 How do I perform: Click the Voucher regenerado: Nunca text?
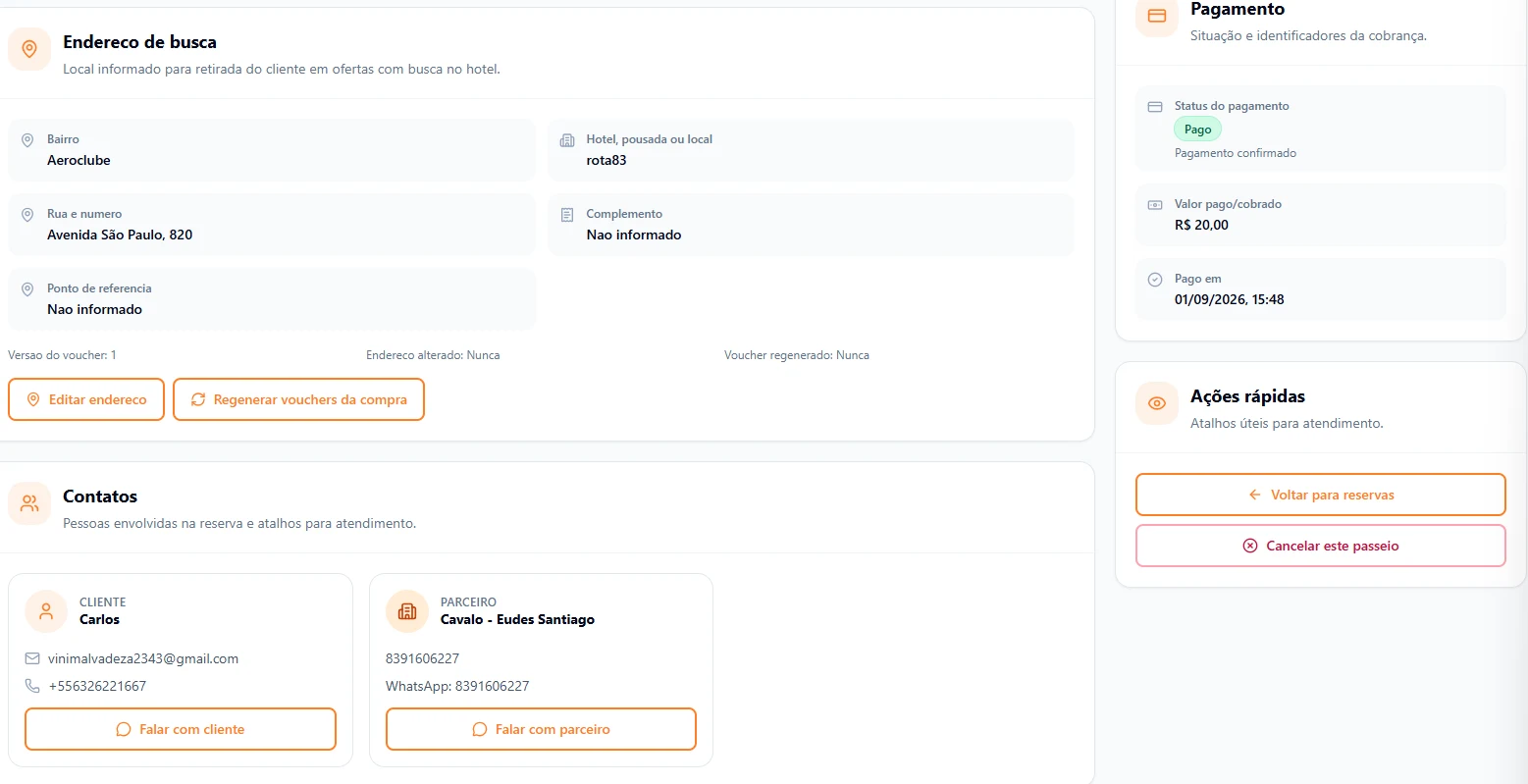tap(797, 355)
